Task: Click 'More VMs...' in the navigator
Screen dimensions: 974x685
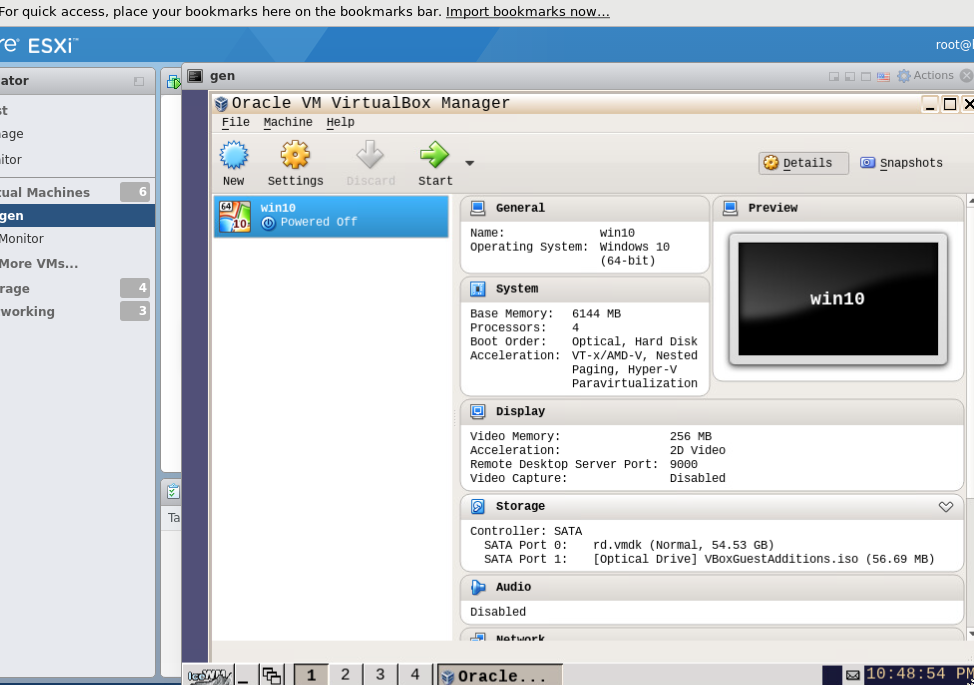Action: pyautogui.click(x=39, y=263)
